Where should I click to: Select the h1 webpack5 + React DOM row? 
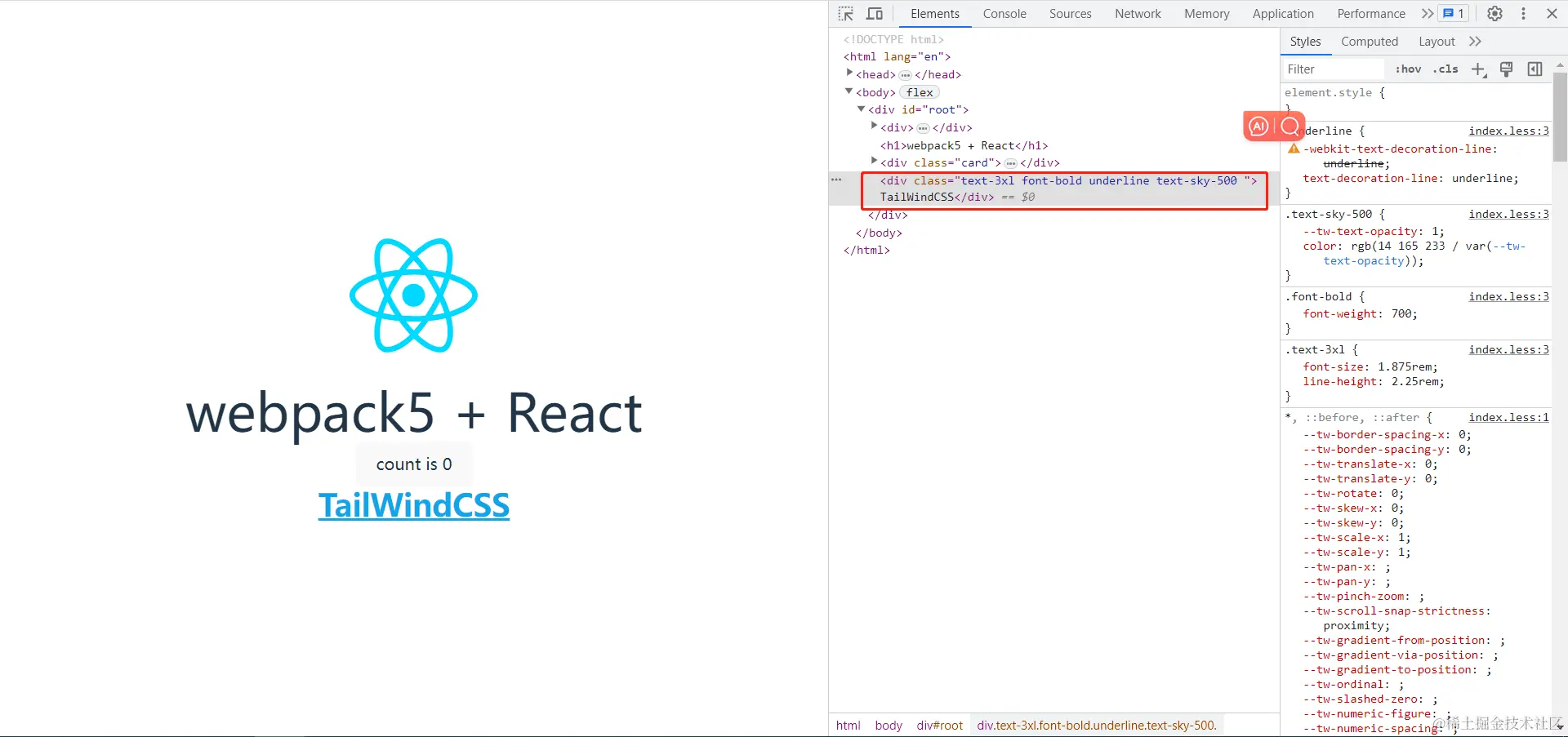964,145
